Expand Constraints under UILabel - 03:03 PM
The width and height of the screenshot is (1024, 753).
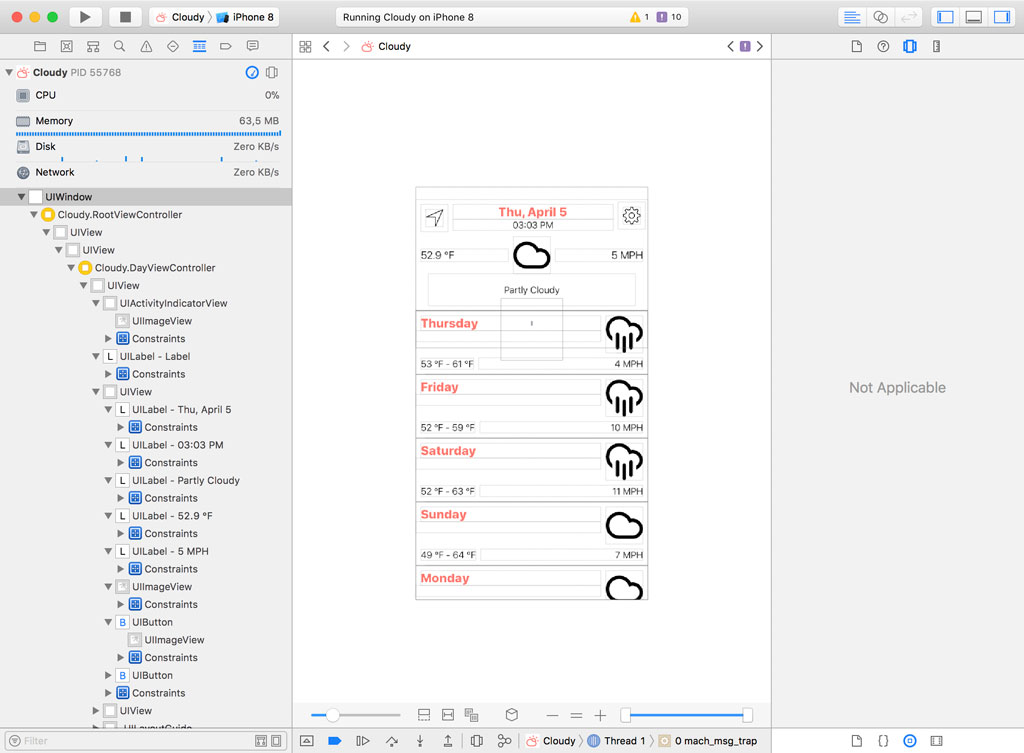coord(121,463)
